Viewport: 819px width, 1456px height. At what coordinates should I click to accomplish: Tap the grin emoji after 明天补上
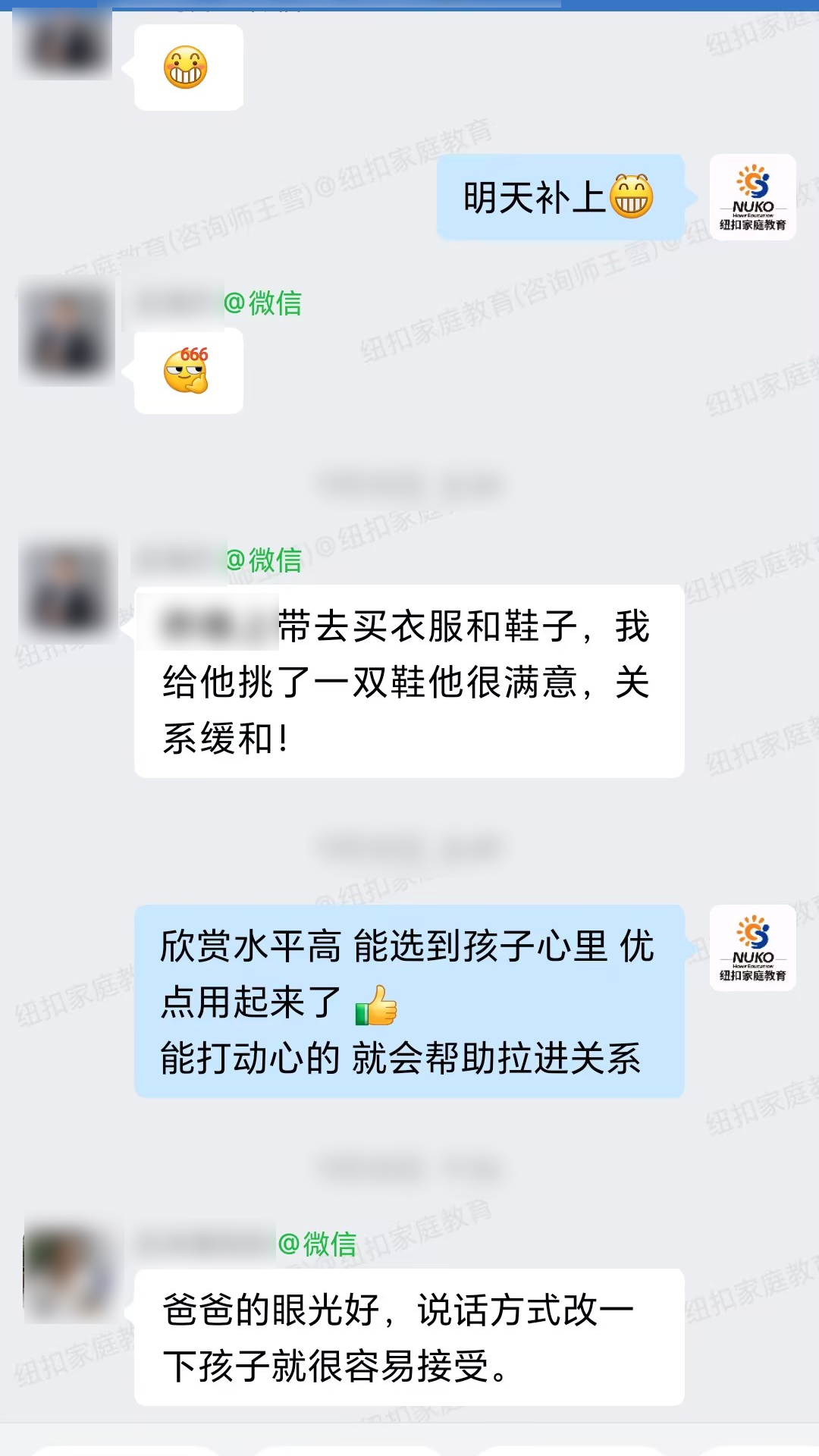632,196
